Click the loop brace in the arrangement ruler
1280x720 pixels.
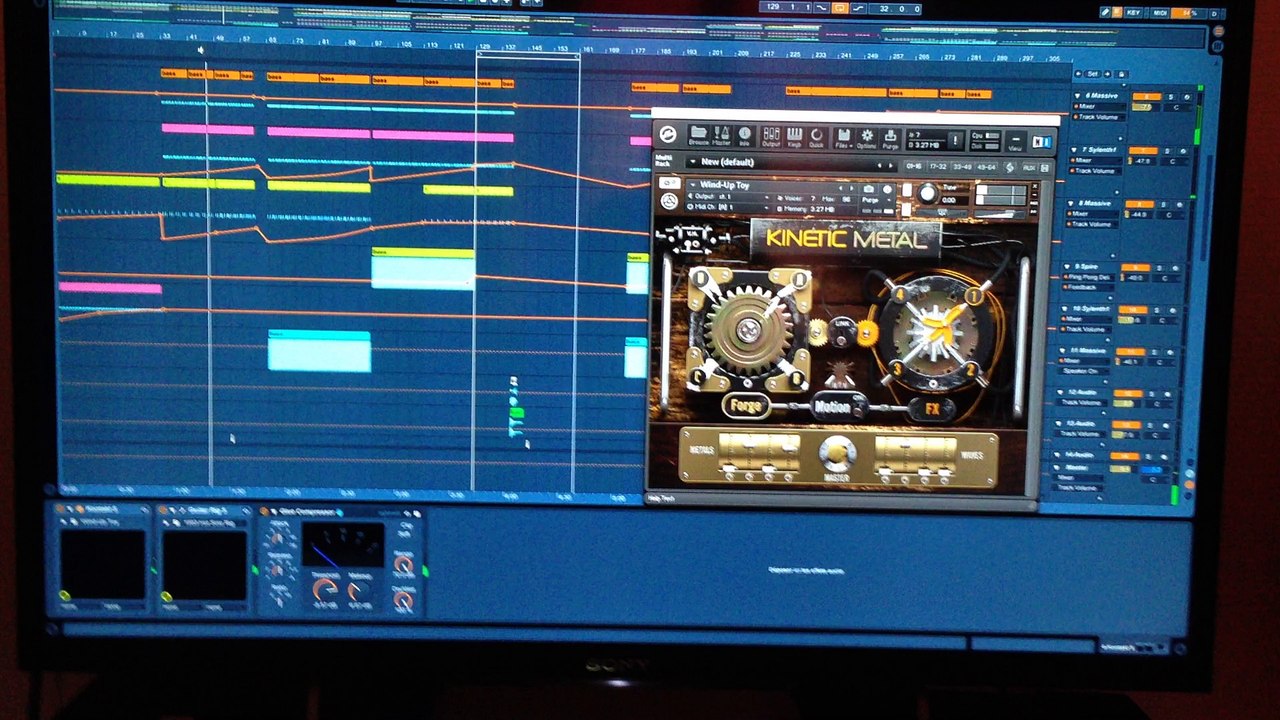[x=528, y=56]
